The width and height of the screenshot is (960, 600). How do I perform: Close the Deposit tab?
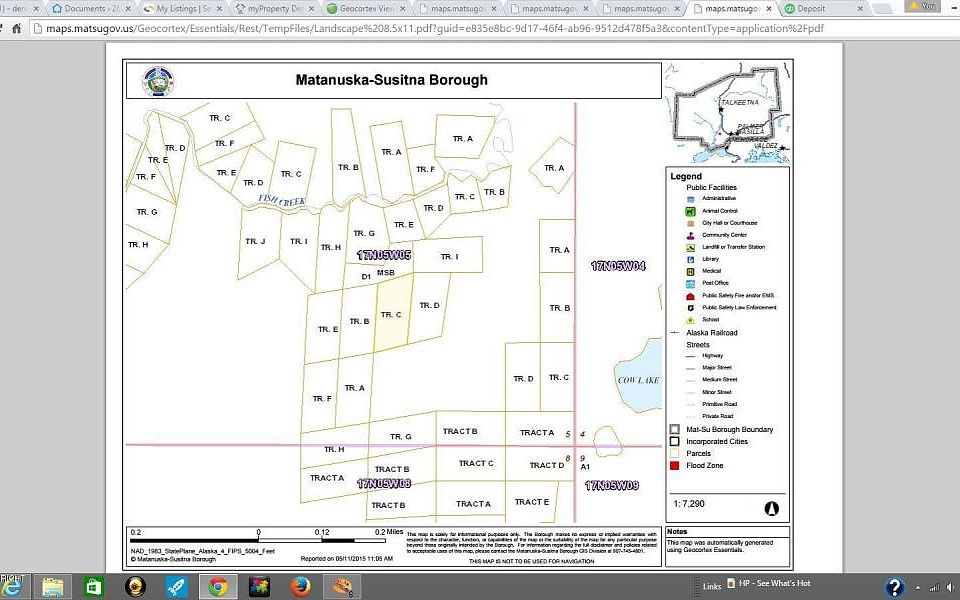[860, 9]
